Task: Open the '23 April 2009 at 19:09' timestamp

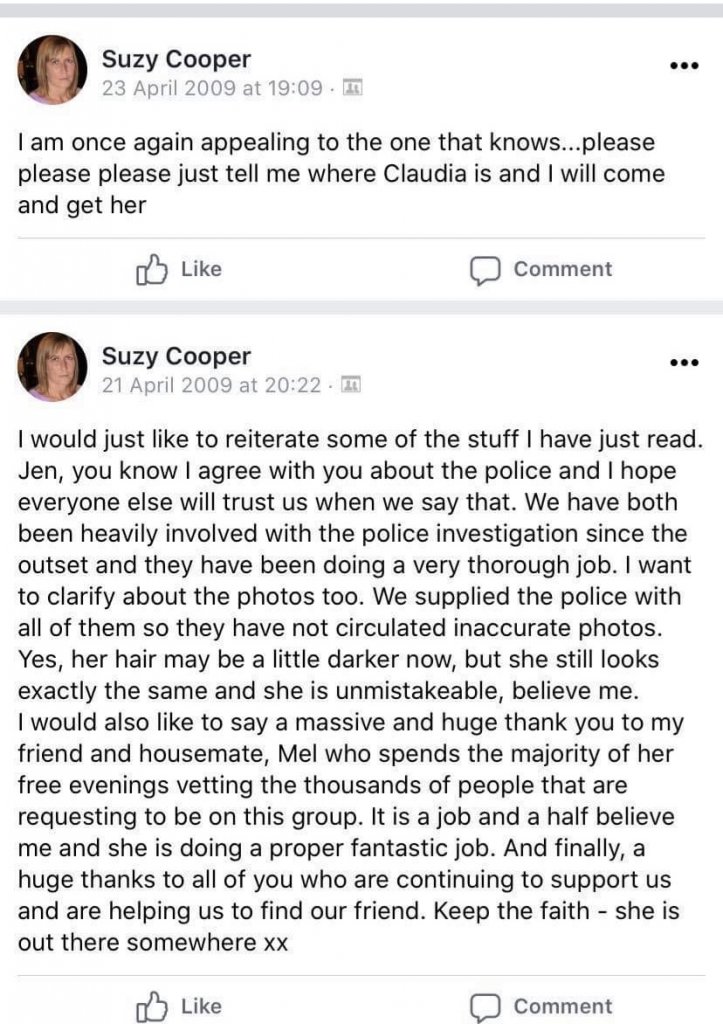Action: pos(212,88)
